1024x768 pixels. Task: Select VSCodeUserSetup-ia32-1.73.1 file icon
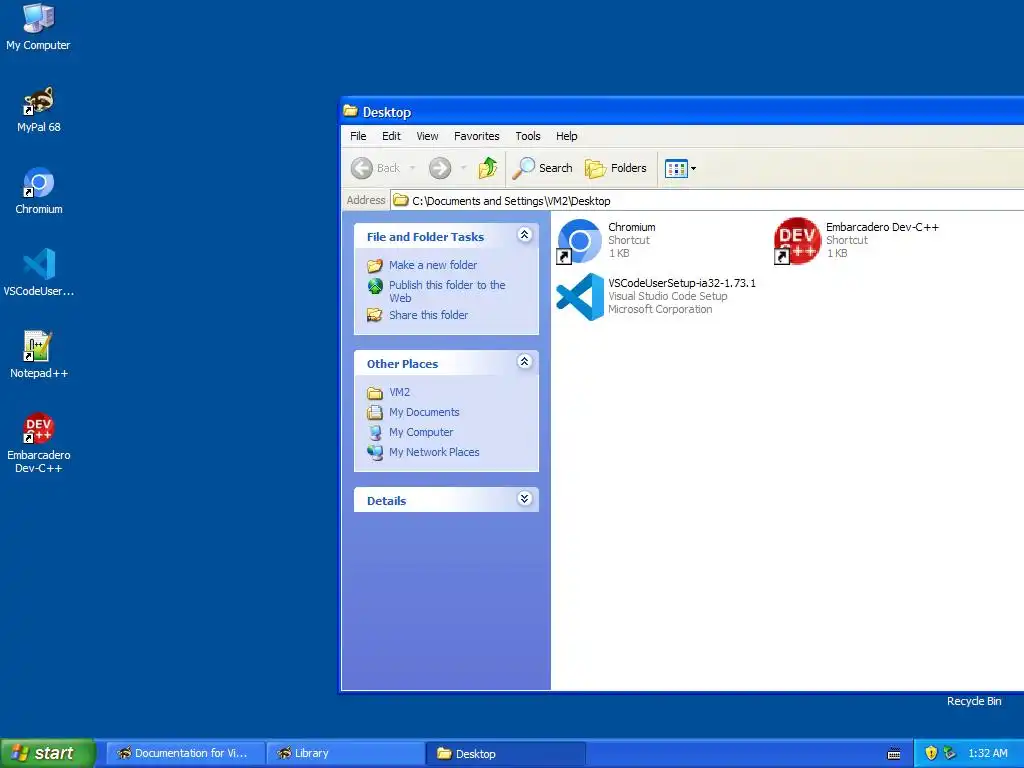[x=580, y=297]
